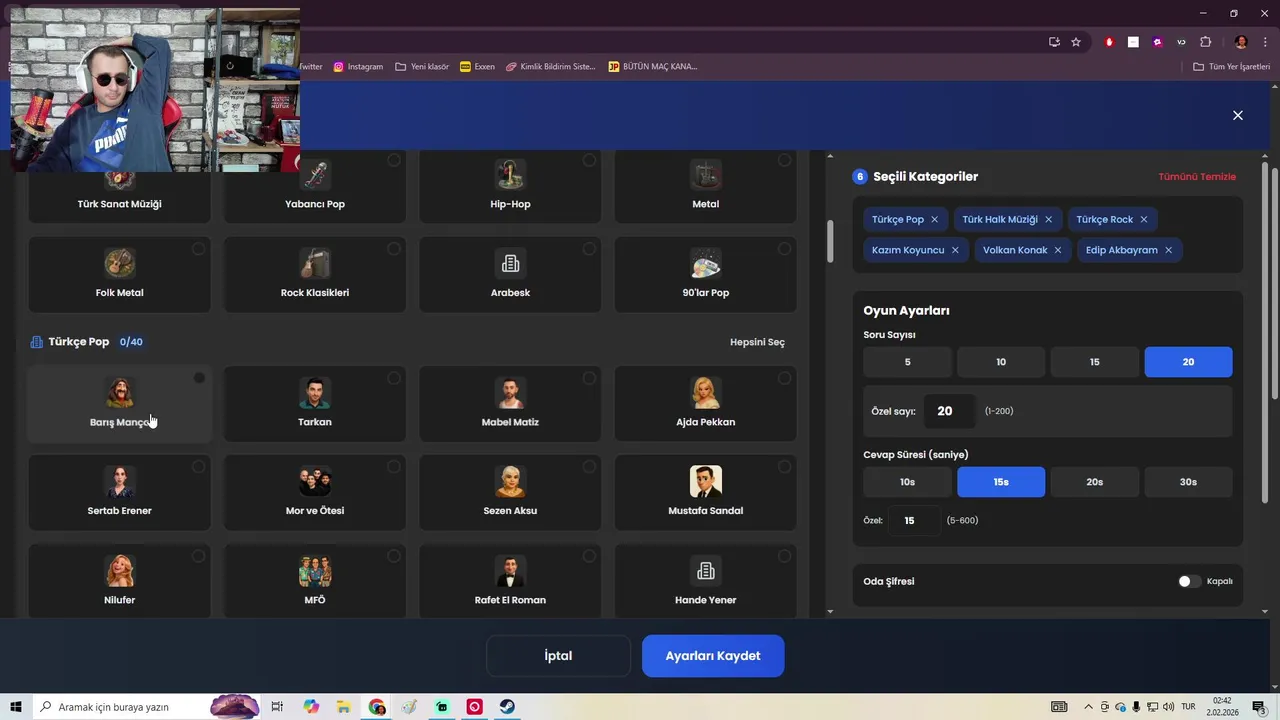Remove Türkçe Pop from selected categories
Screen dimensions: 1280x720
point(934,219)
